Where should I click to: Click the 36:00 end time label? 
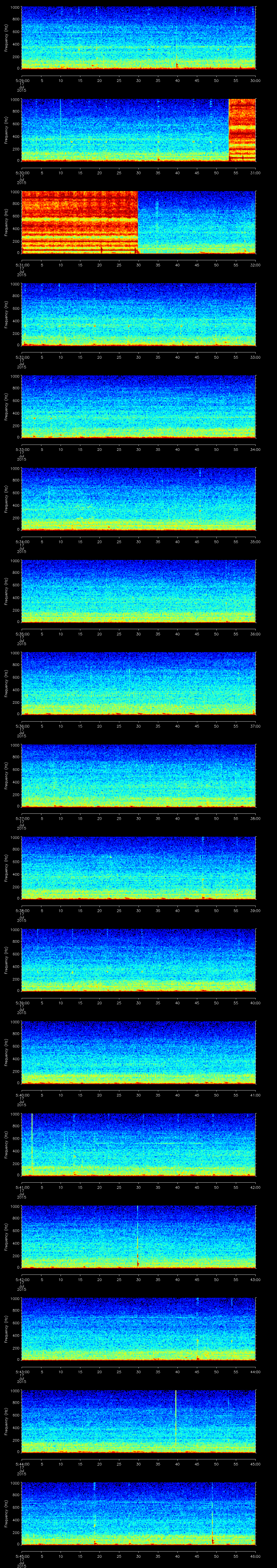click(256, 634)
